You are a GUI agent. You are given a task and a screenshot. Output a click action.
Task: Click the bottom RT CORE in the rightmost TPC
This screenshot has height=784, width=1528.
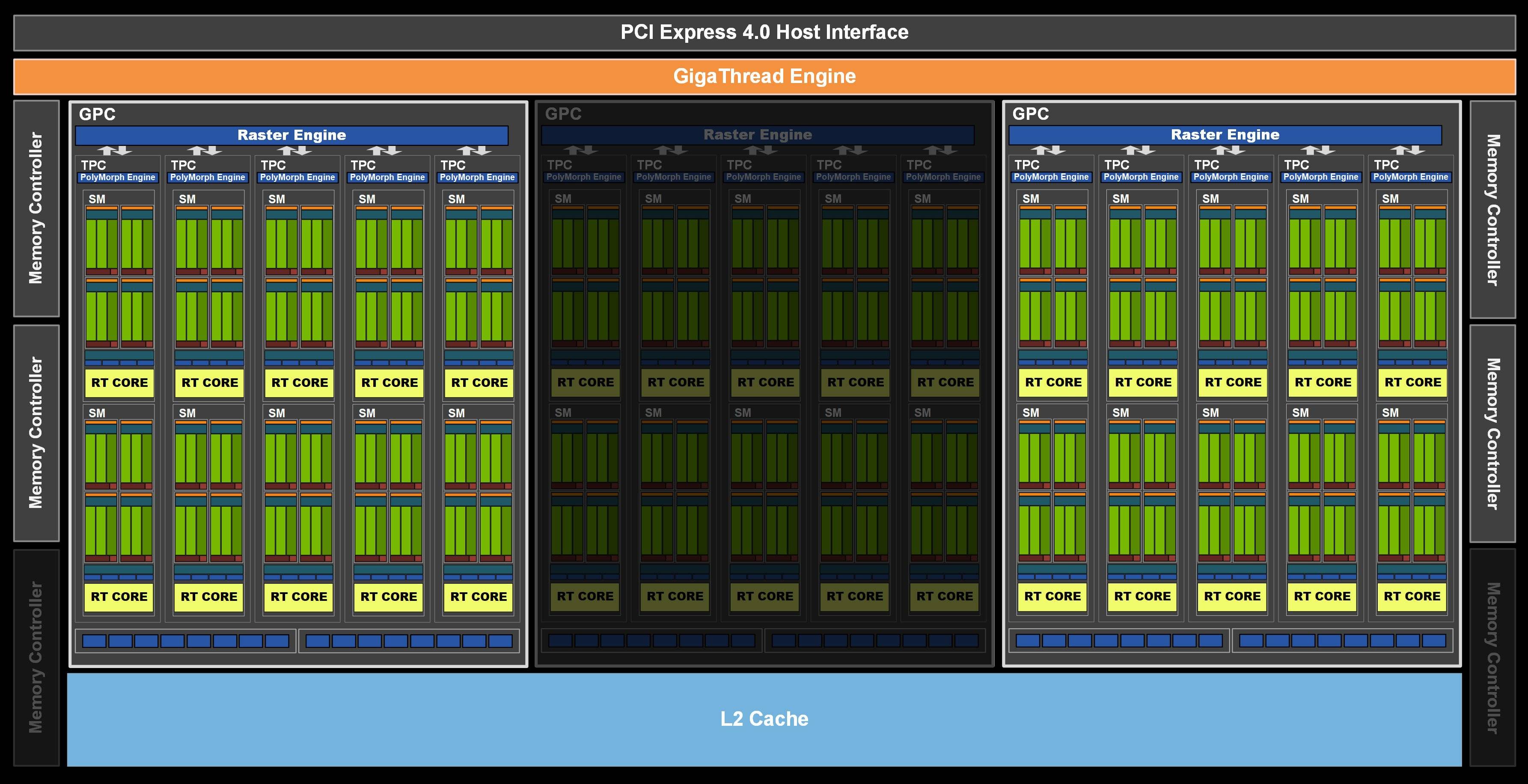click(x=1412, y=597)
